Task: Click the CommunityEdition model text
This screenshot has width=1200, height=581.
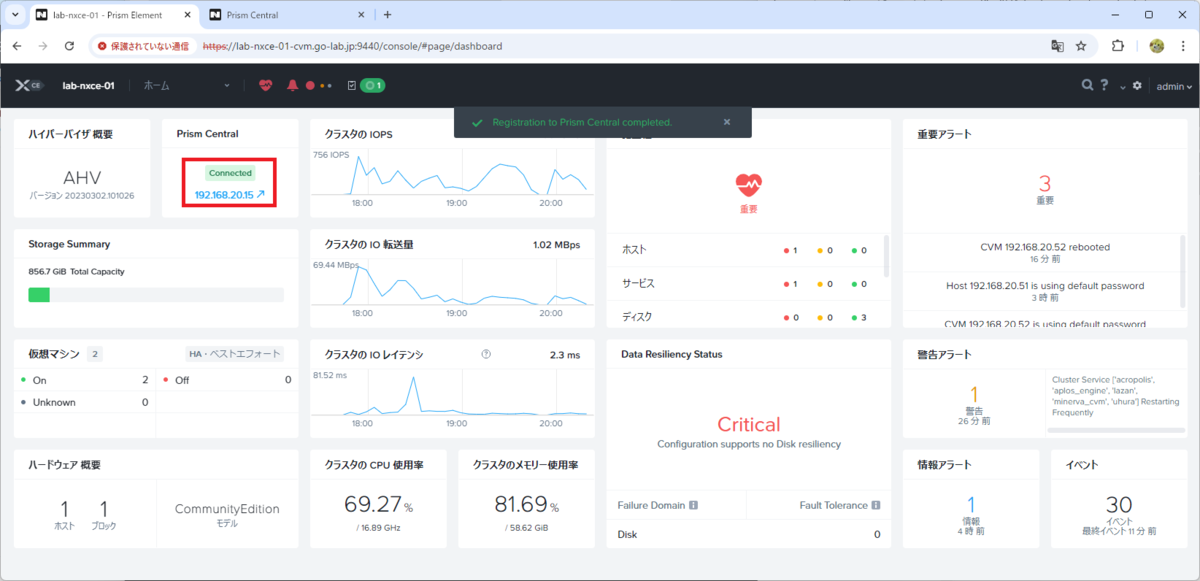Action: click(x=227, y=509)
